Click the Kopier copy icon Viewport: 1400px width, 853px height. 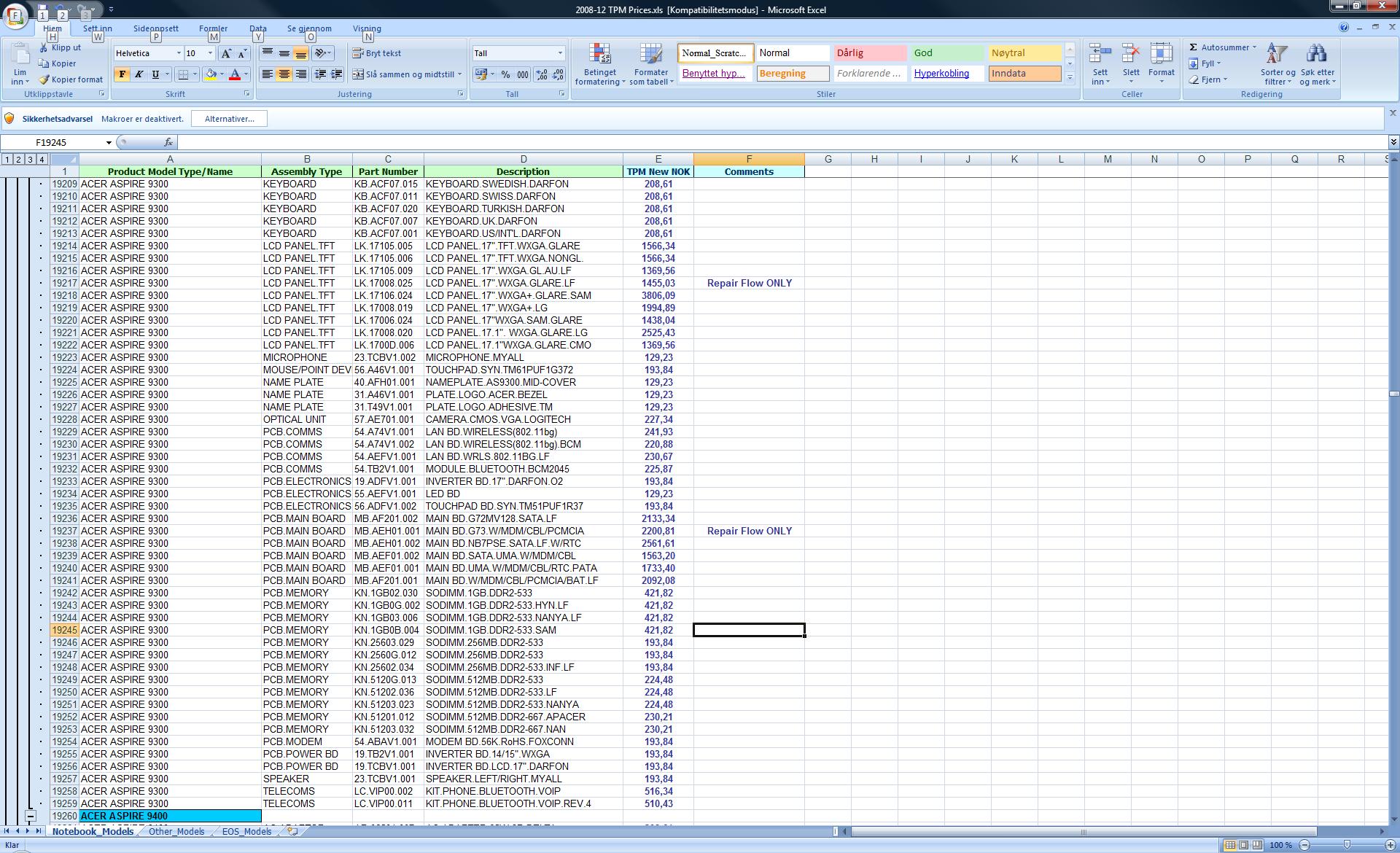click(x=43, y=63)
